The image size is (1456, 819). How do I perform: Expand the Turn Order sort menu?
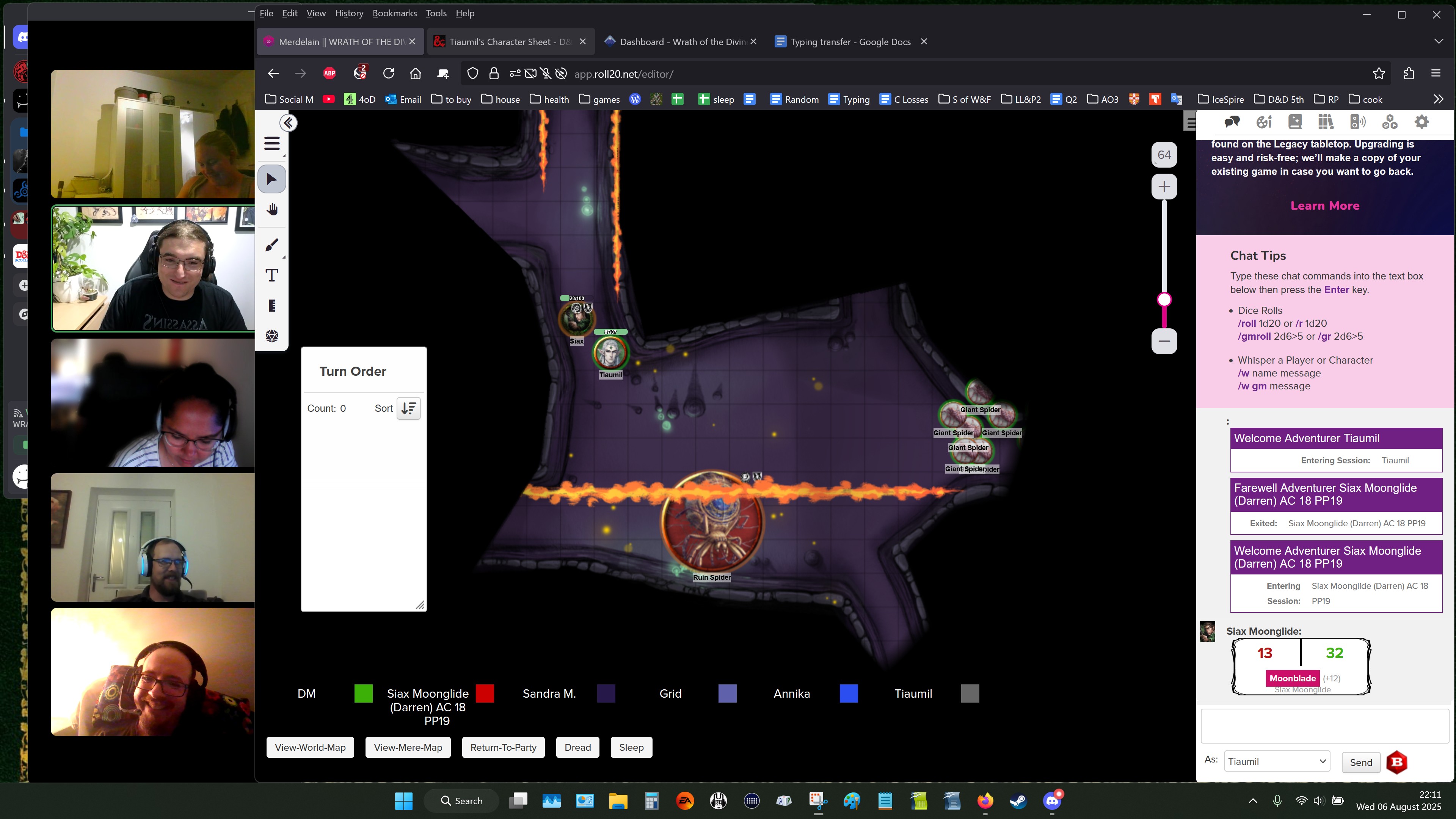tap(409, 409)
